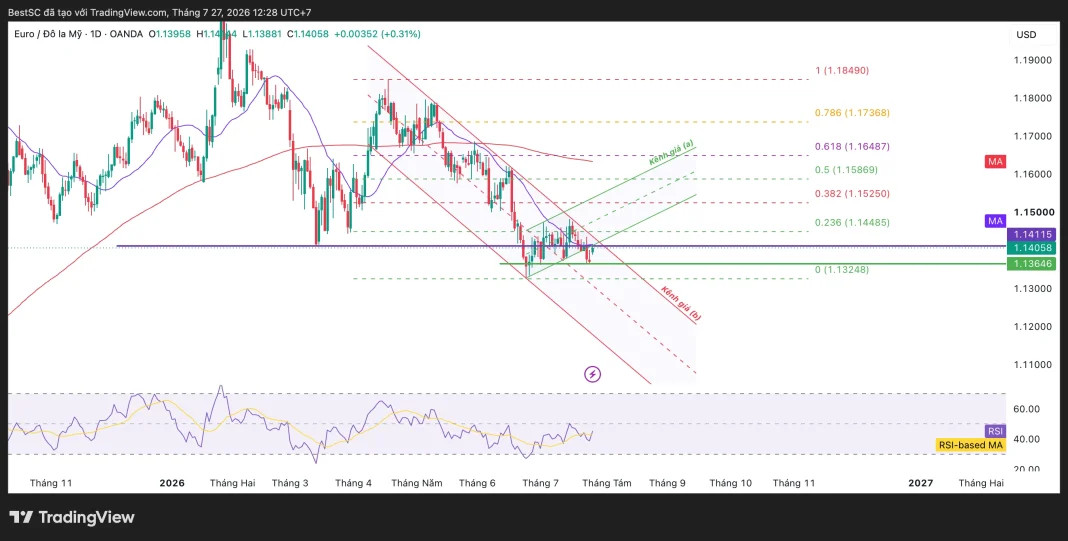Select Fibonacci 0 (1.13248) label

coord(842,270)
